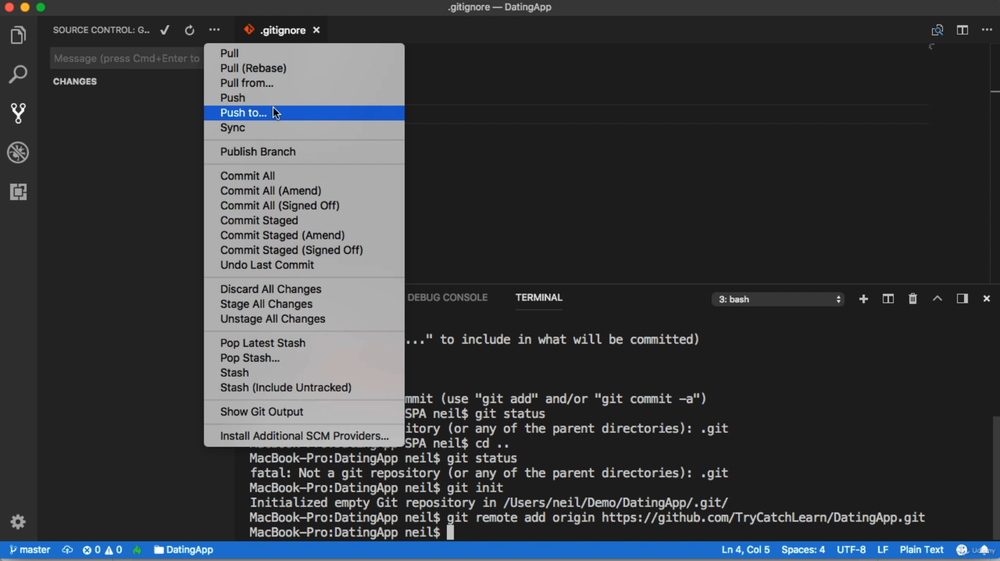Viewport: 1000px width, 561px height.
Task: Select Commit All (Signed Off) entry
Action: (304, 205)
